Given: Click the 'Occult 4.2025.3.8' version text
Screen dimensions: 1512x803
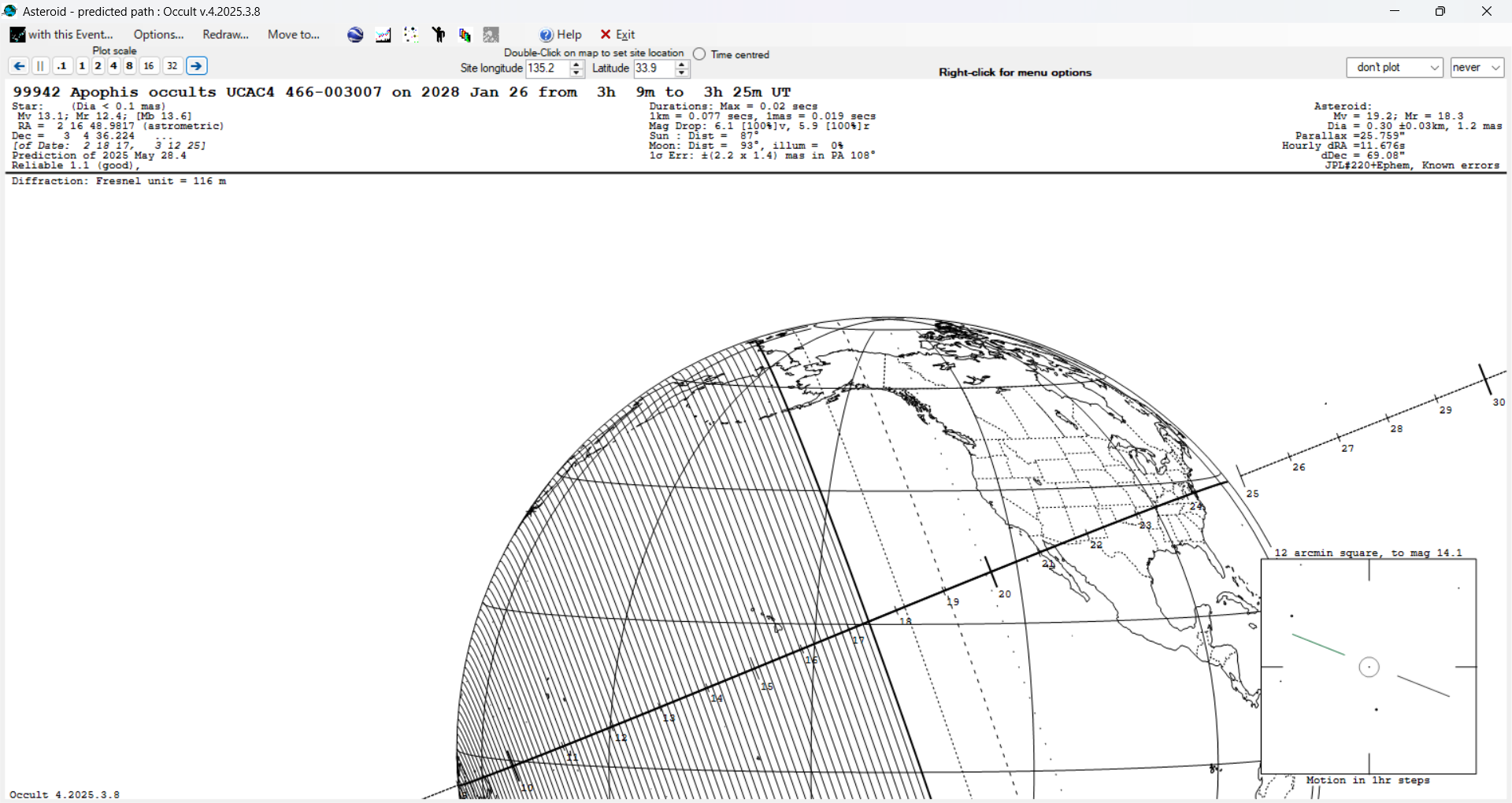Looking at the screenshot, I should point(65,794).
